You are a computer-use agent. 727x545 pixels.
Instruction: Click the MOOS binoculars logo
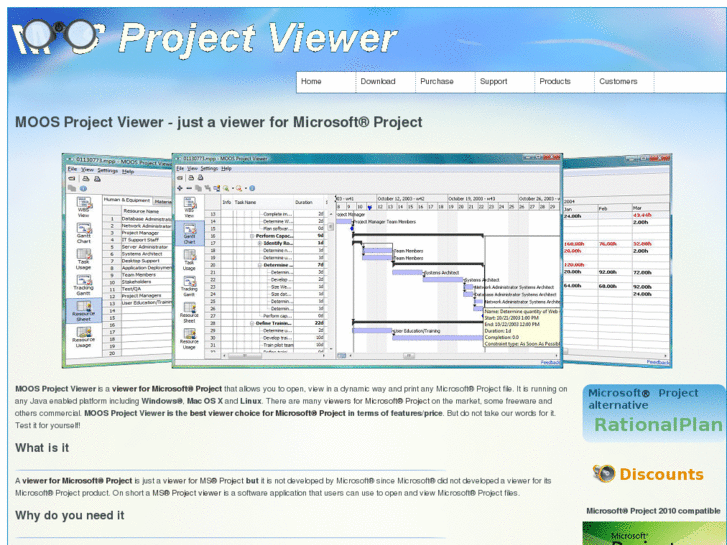[59, 36]
